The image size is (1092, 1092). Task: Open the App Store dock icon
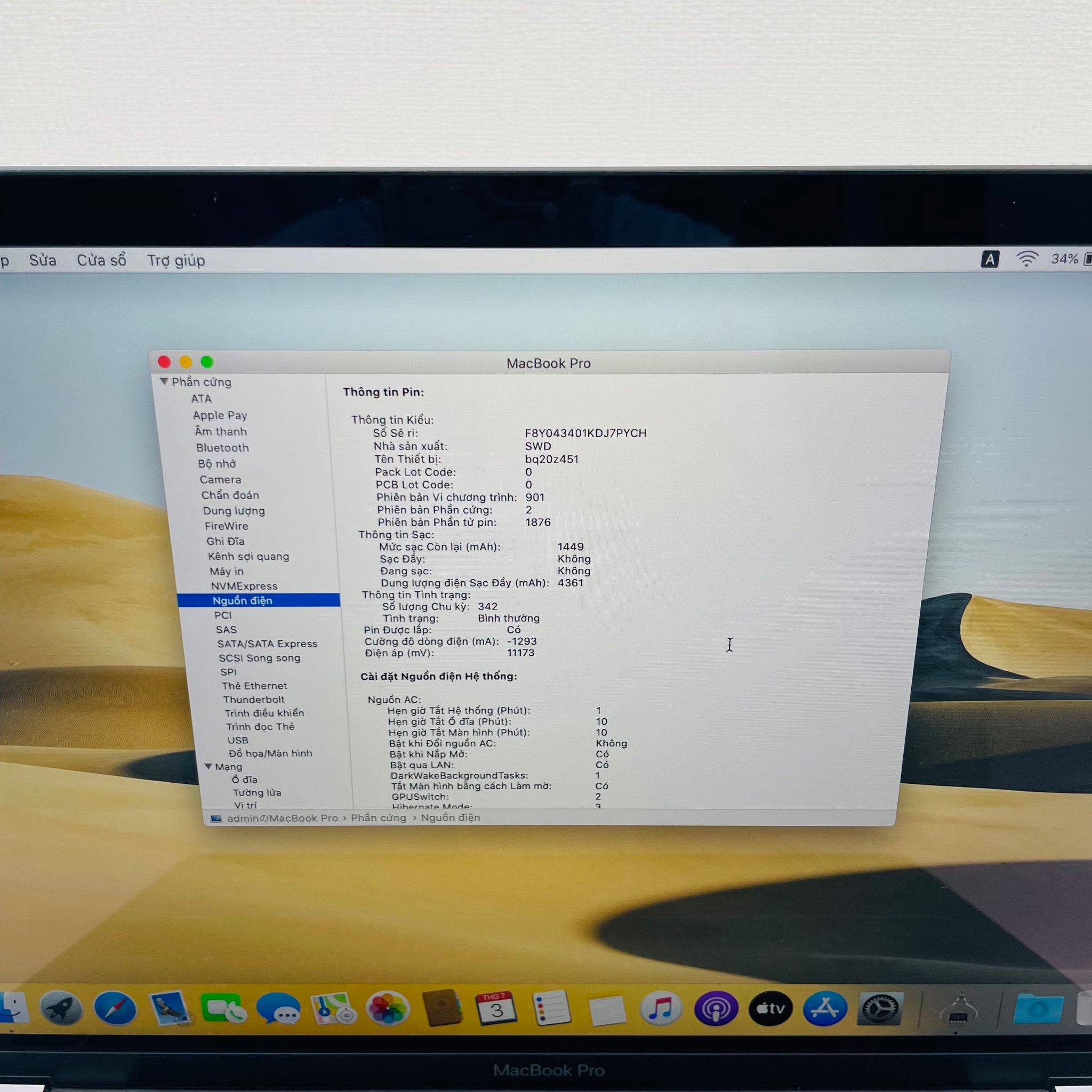click(825, 1009)
